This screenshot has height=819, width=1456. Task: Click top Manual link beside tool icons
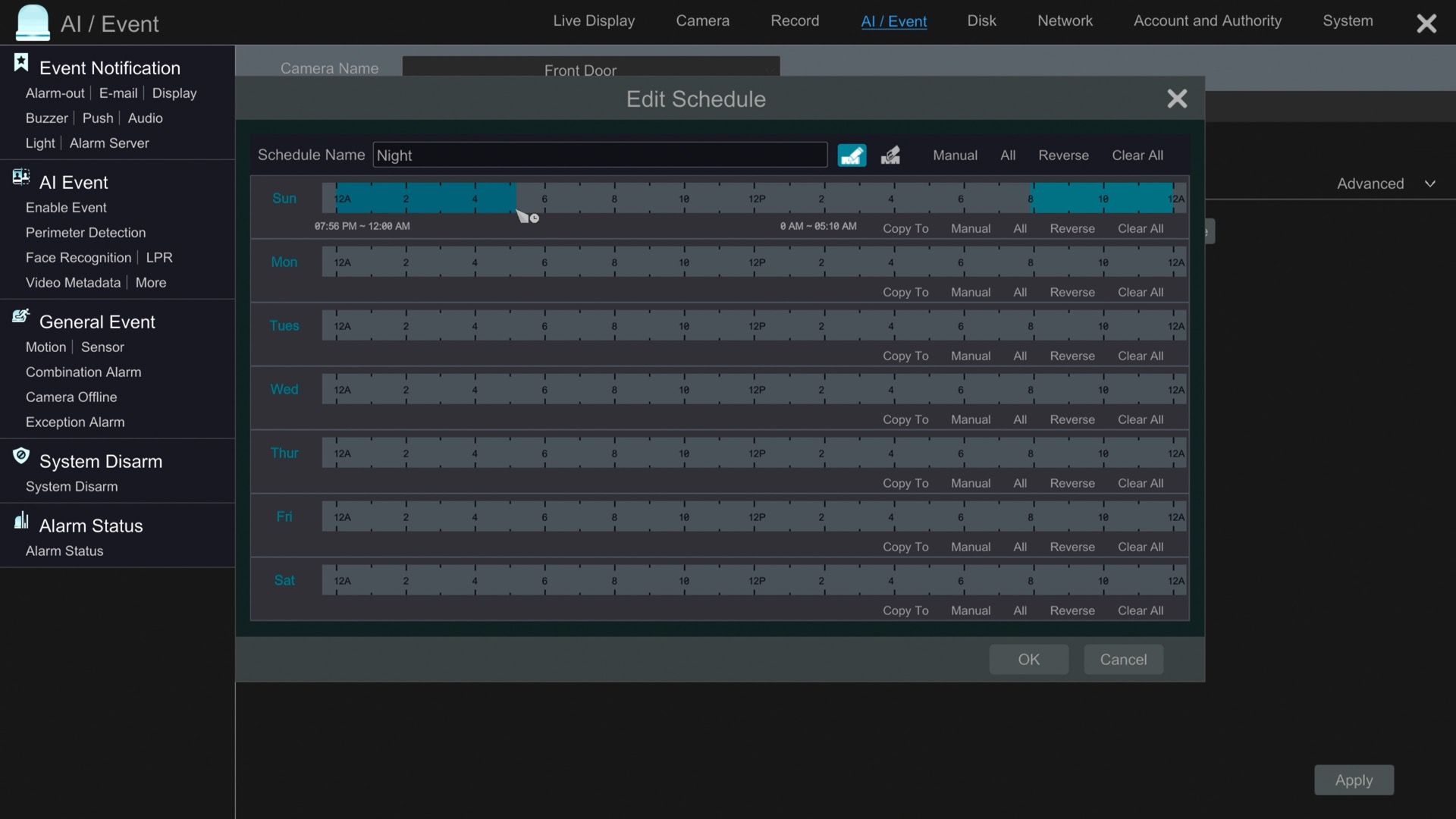coord(955,155)
